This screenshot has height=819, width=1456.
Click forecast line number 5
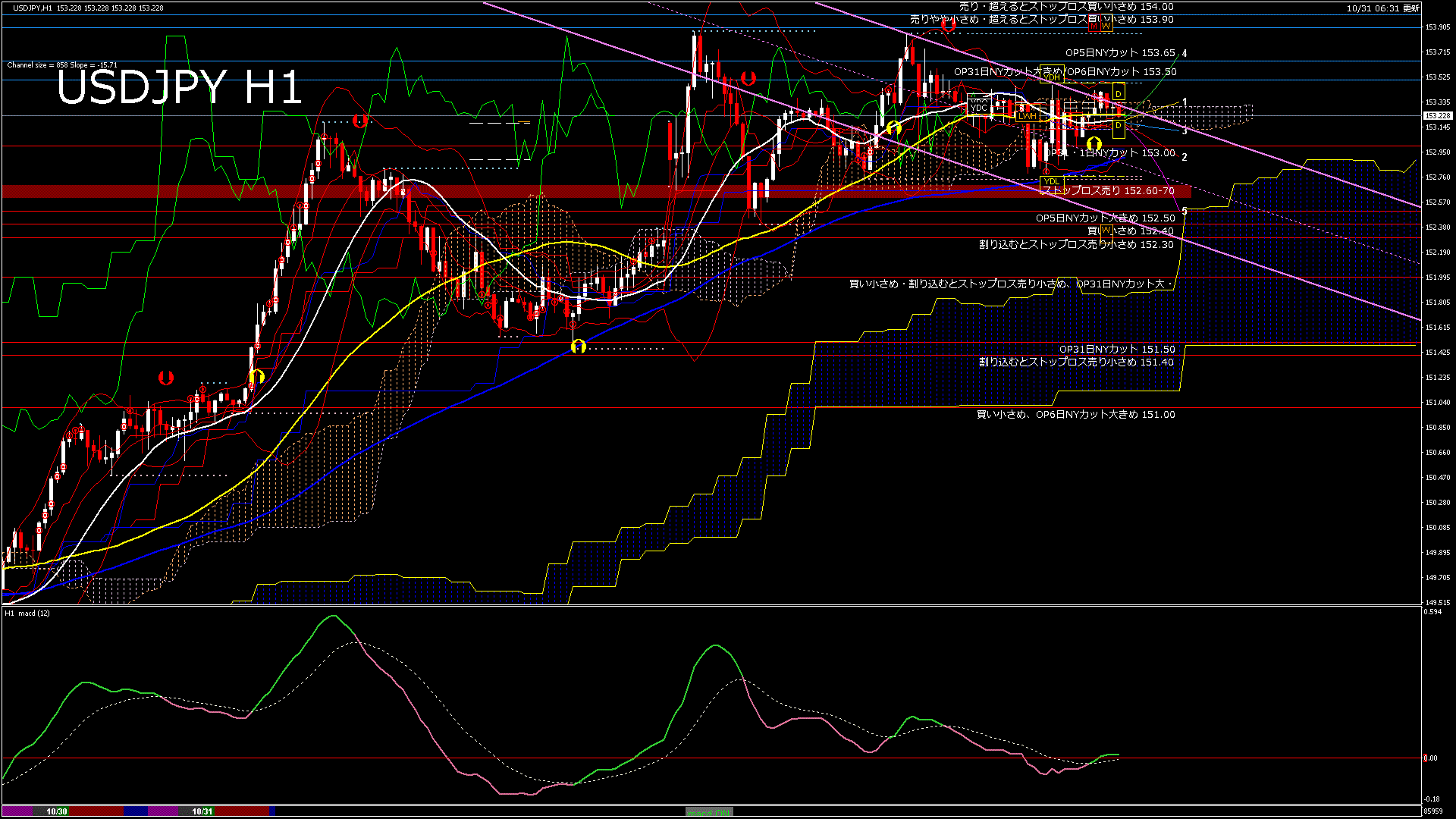coord(1185,211)
